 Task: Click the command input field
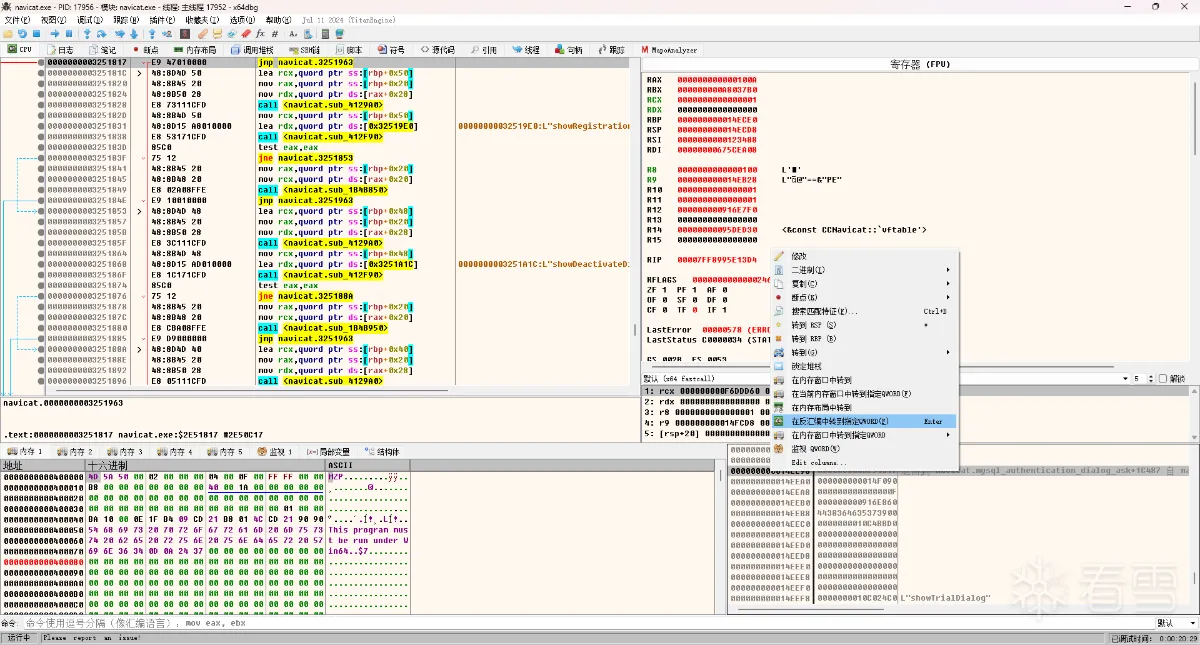click(587, 623)
